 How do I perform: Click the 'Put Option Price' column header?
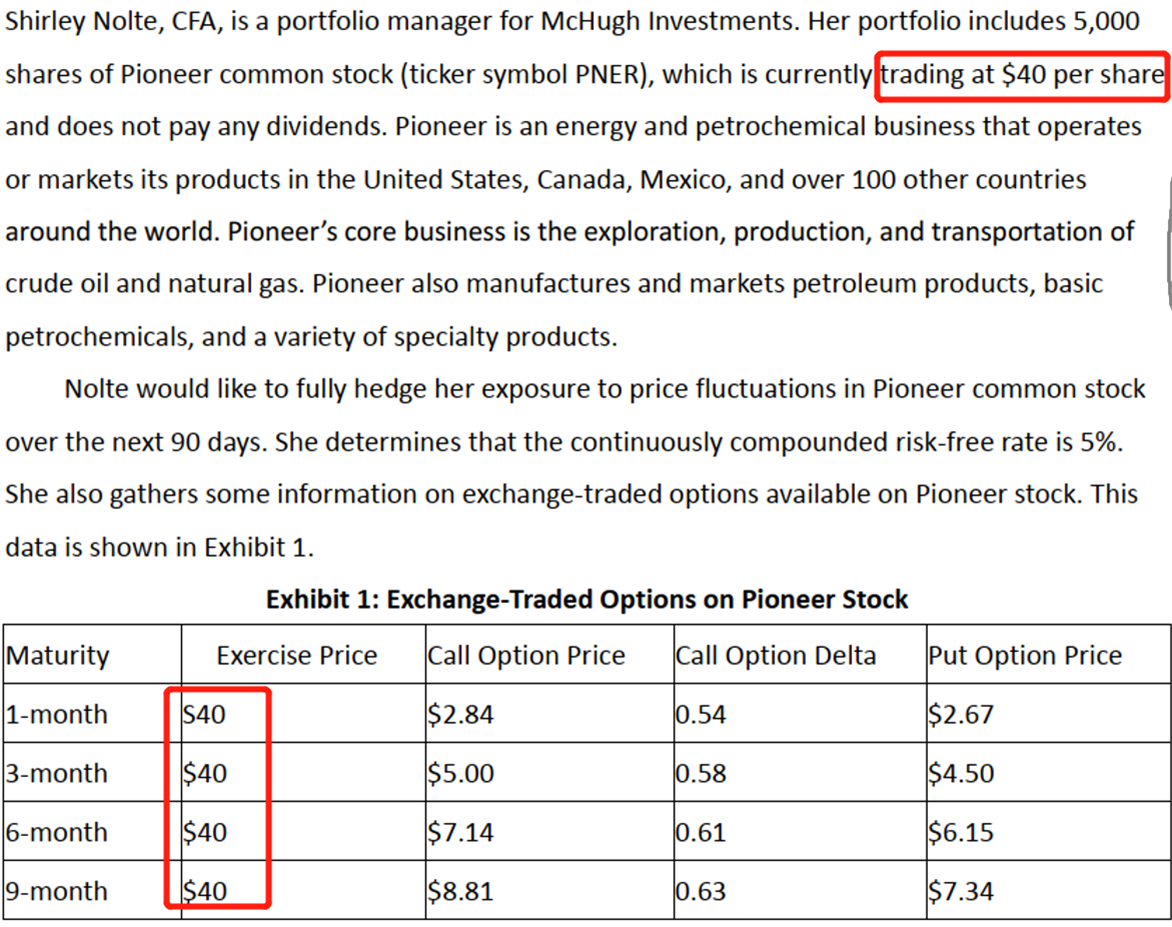click(x=1025, y=656)
